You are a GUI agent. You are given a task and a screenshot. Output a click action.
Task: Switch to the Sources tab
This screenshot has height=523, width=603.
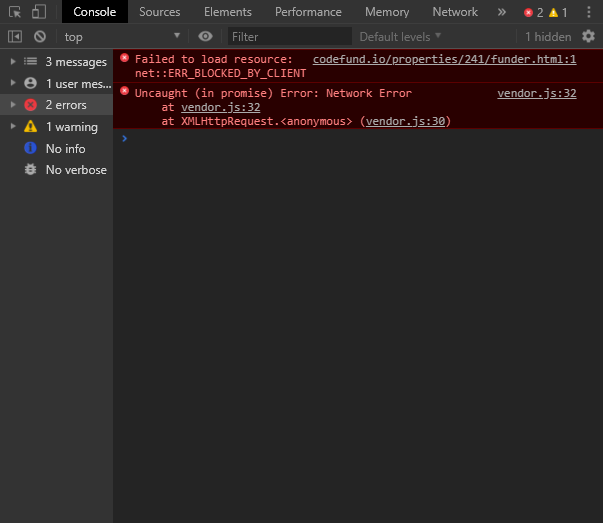(x=160, y=12)
